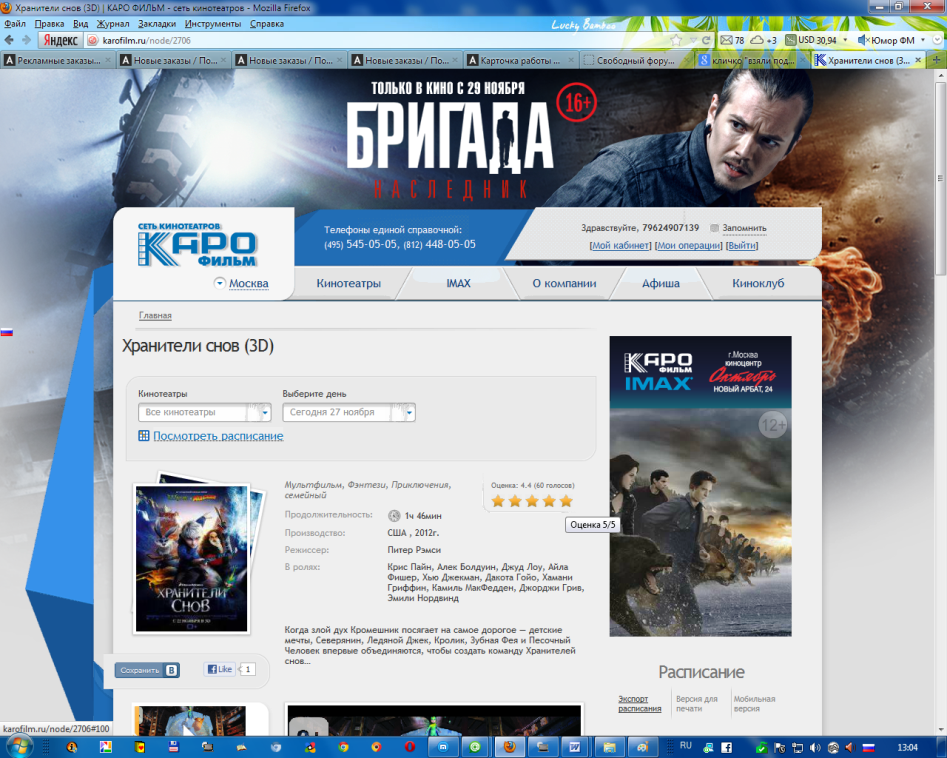Expand the Все кинотеатры dropdown
The image size is (947, 758).
point(205,413)
